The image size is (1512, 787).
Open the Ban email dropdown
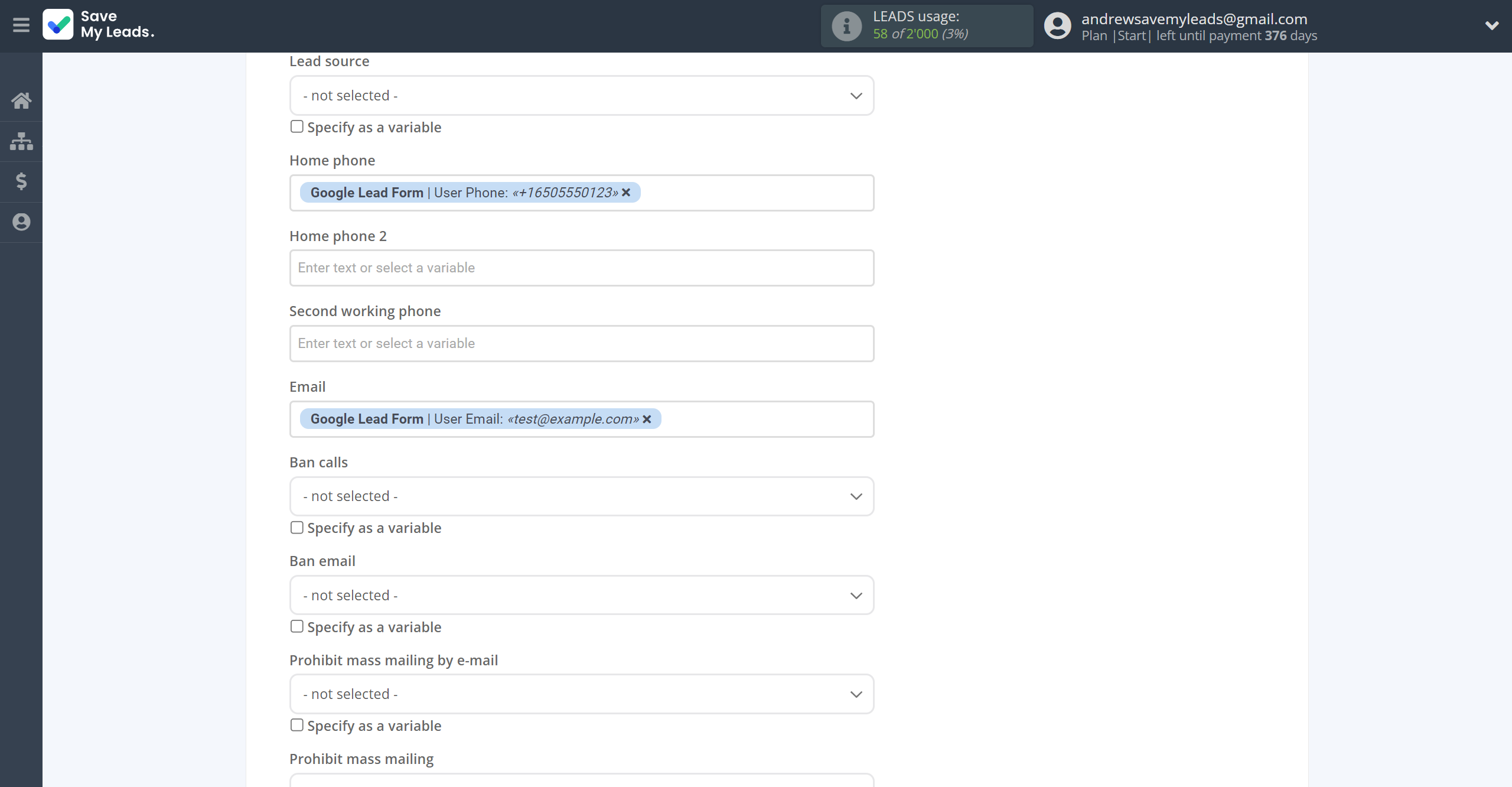click(582, 596)
